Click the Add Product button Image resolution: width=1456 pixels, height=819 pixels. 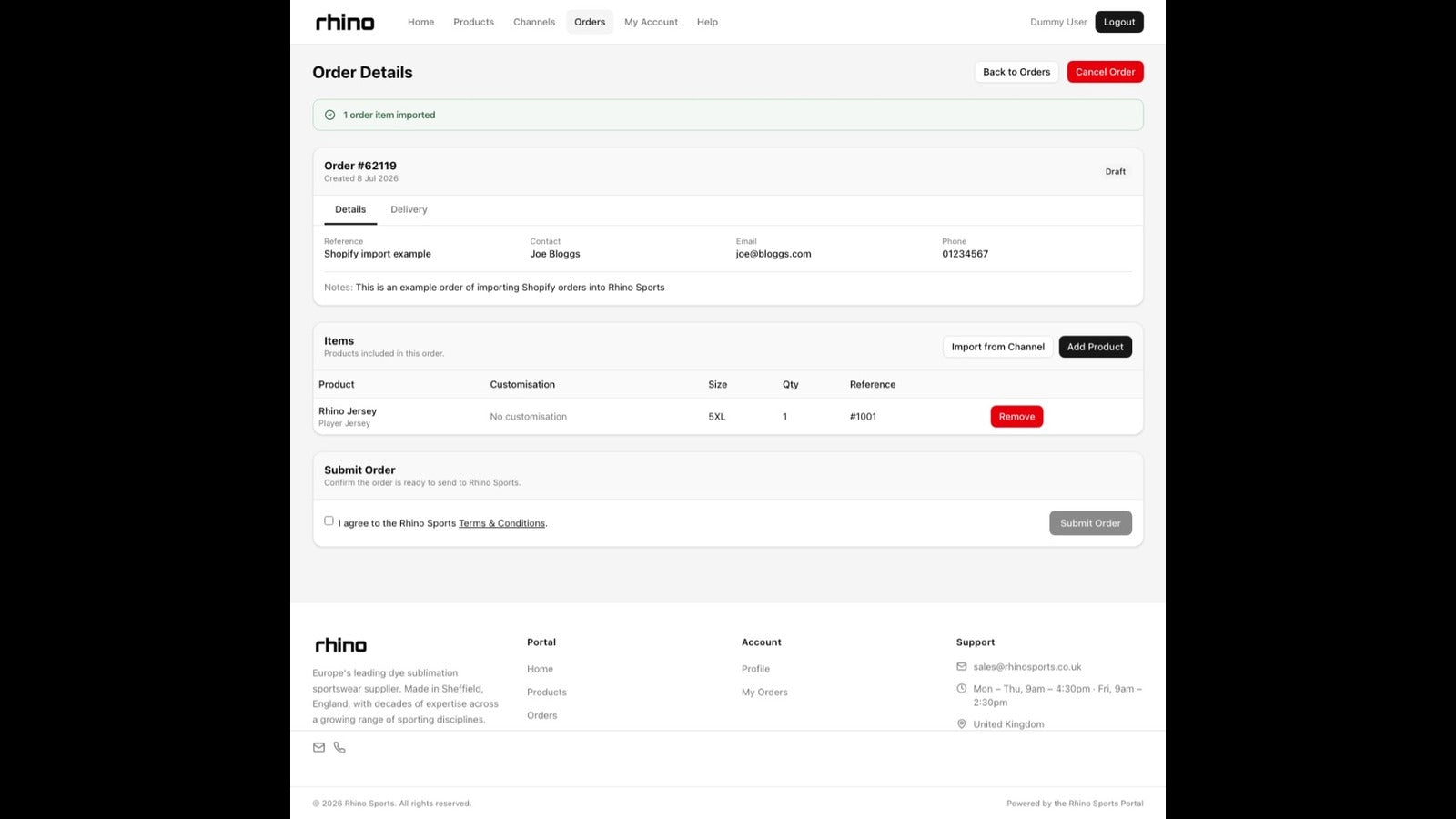click(1095, 347)
